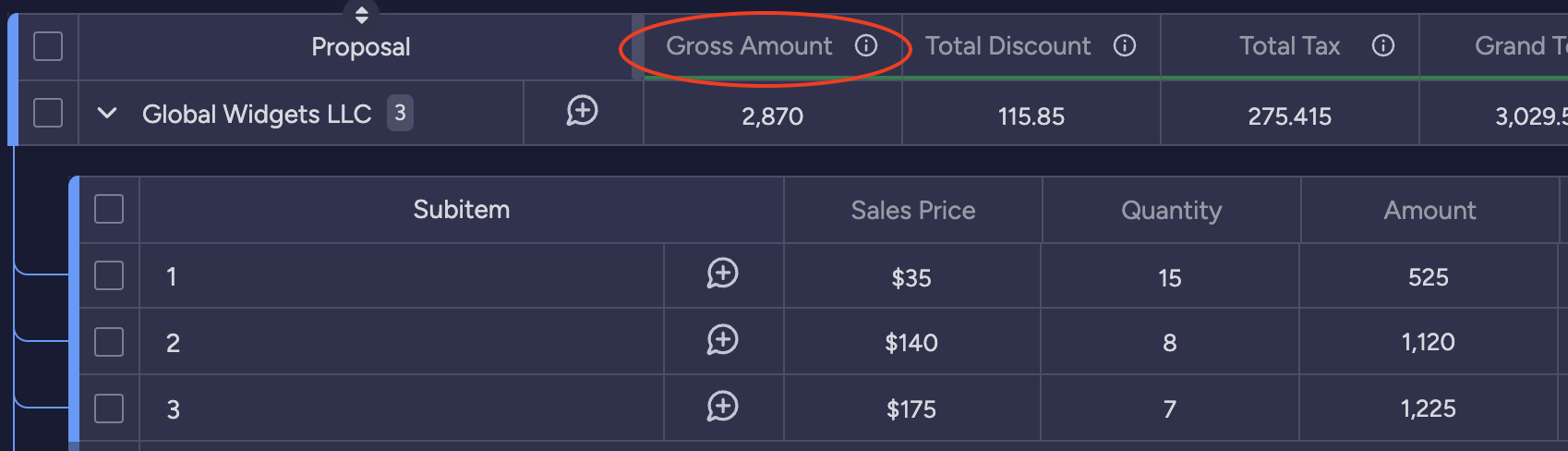Show the Total Tax info tooltip icon
The width and height of the screenshot is (1568, 451).
pos(1383,45)
